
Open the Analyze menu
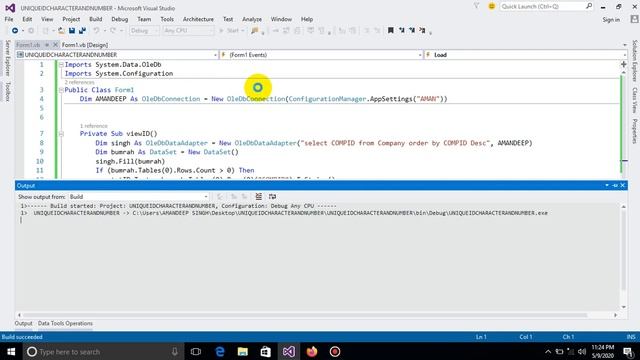[252, 19]
